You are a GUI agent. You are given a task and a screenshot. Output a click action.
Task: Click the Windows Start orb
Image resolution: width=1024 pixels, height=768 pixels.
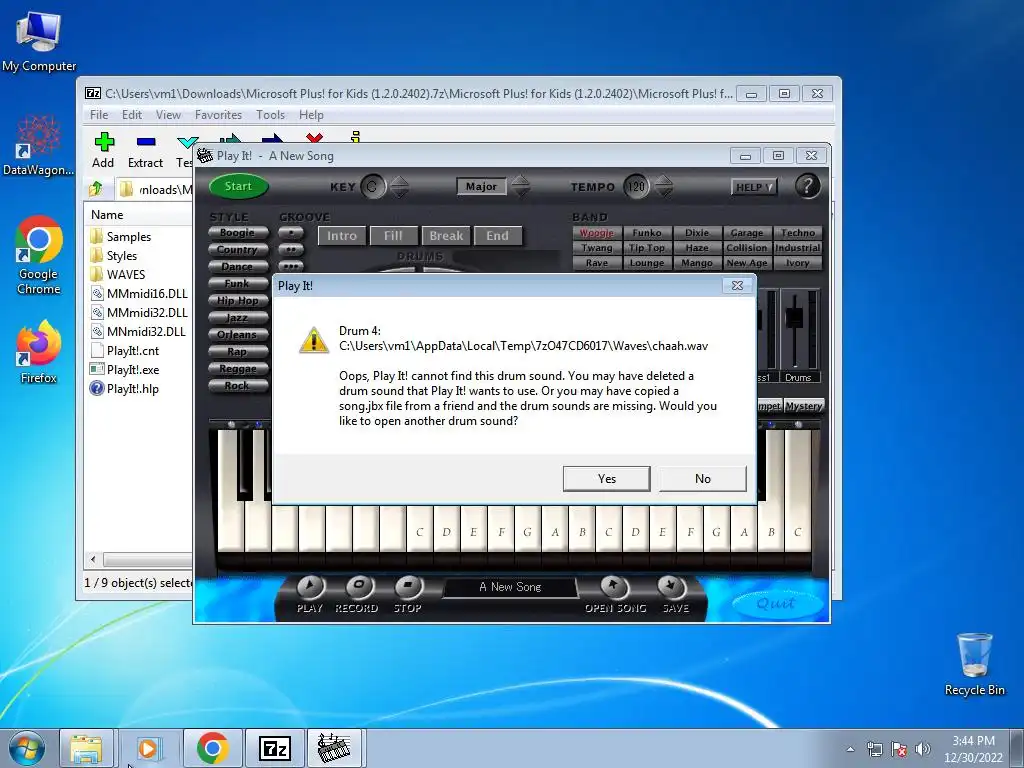[x=27, y=748]
